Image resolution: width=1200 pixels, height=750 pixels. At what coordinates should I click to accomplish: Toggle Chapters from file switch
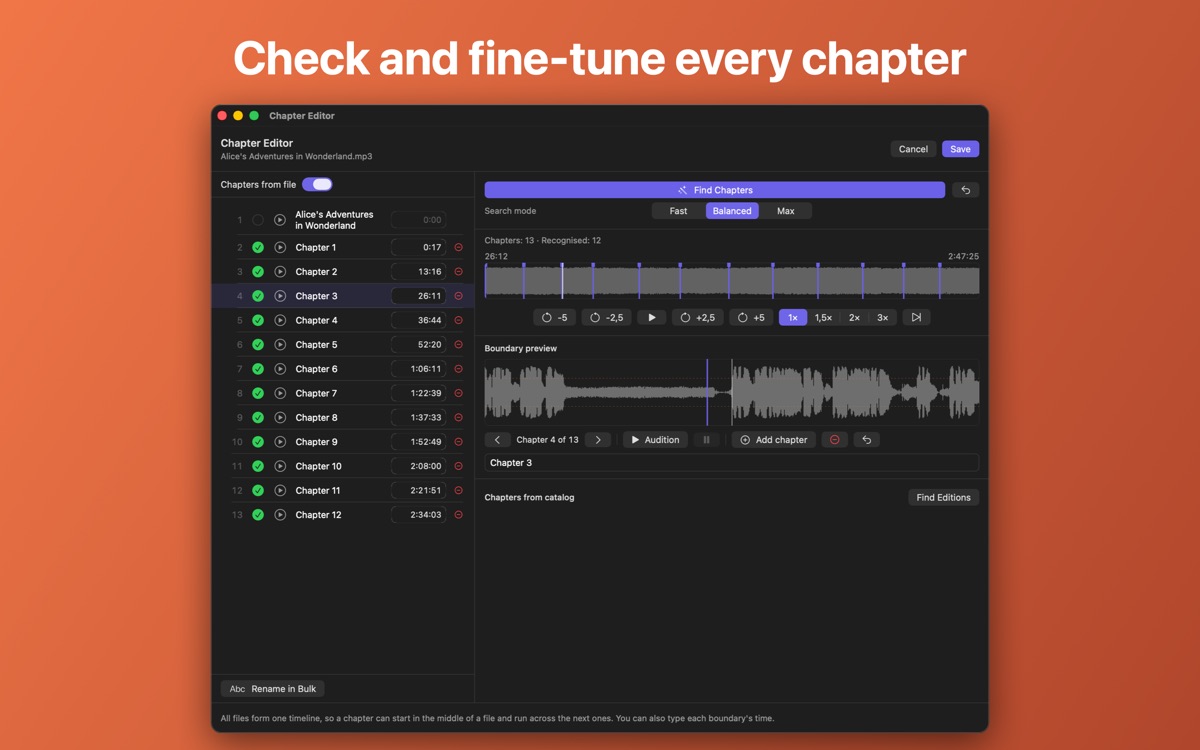click(x=317, y=184)
